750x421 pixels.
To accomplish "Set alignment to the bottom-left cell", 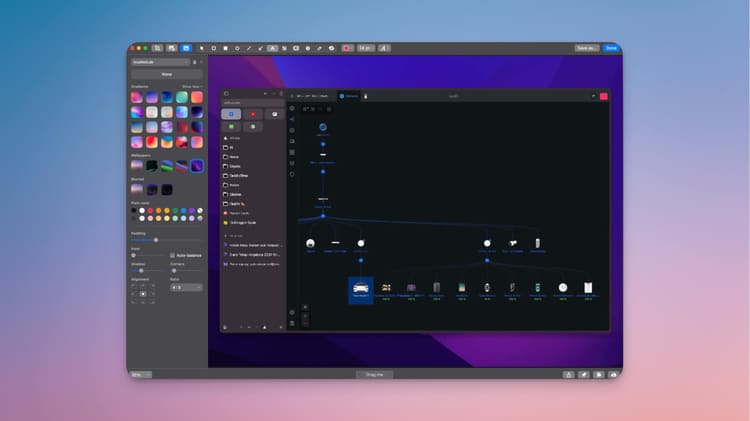I will (x=133, y=302).
